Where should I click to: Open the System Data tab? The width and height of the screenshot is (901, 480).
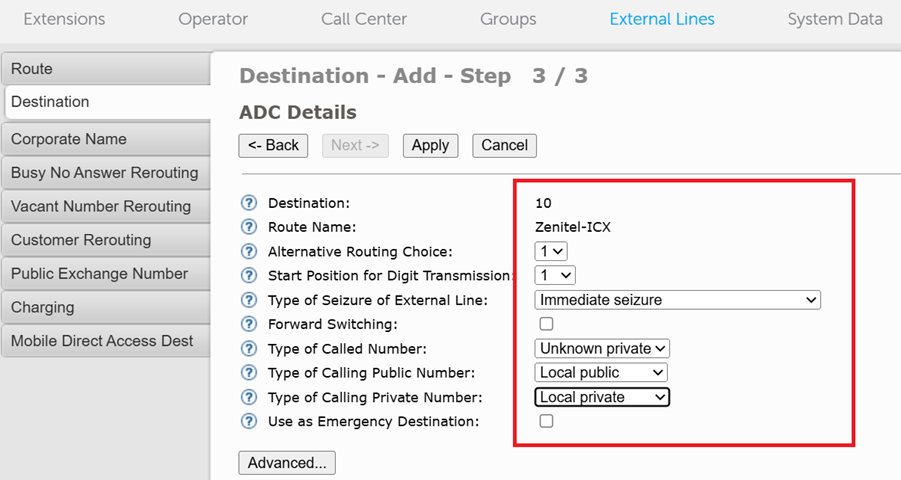tap(834, 19)
